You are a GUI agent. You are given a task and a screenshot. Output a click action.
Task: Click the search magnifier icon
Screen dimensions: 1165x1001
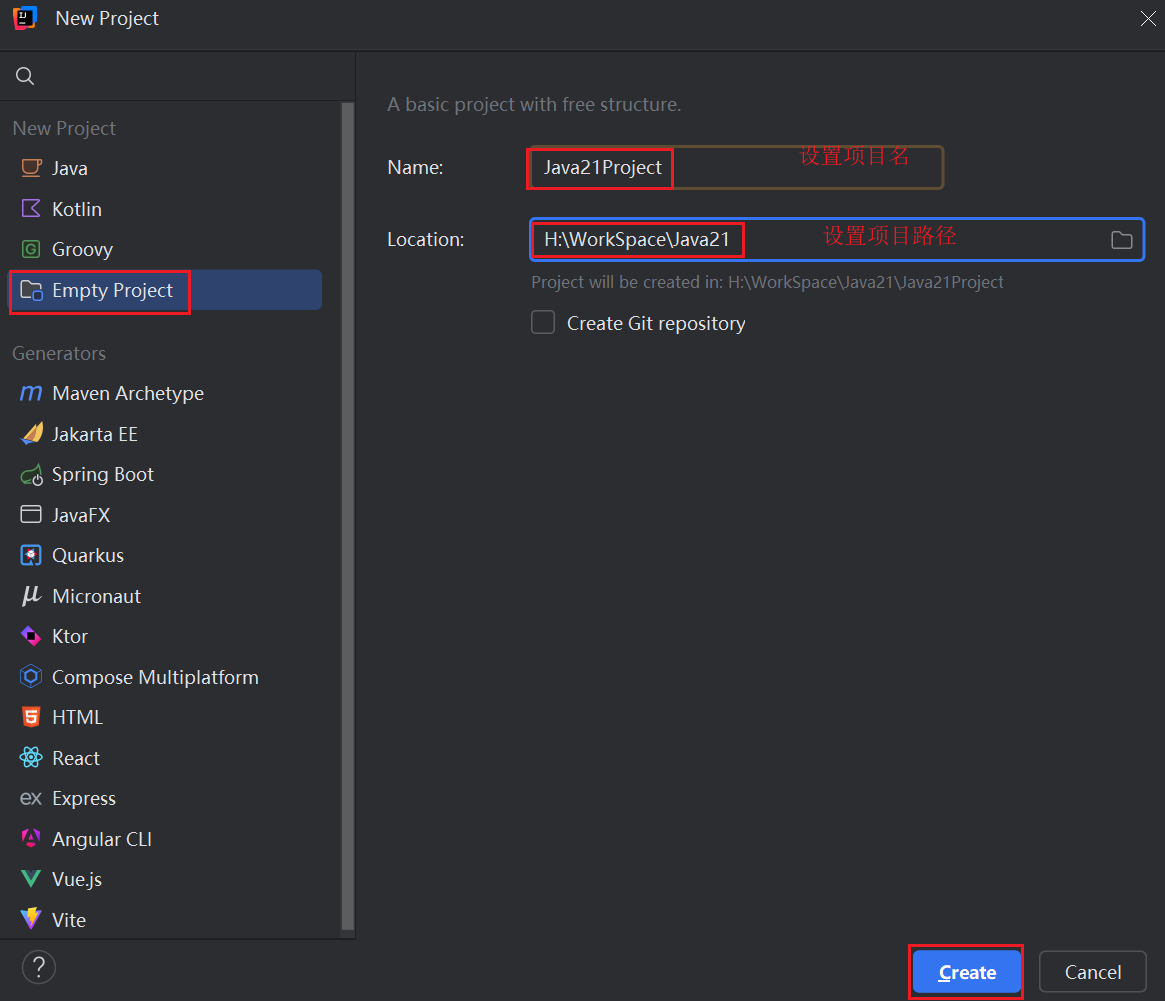point(25,76)
